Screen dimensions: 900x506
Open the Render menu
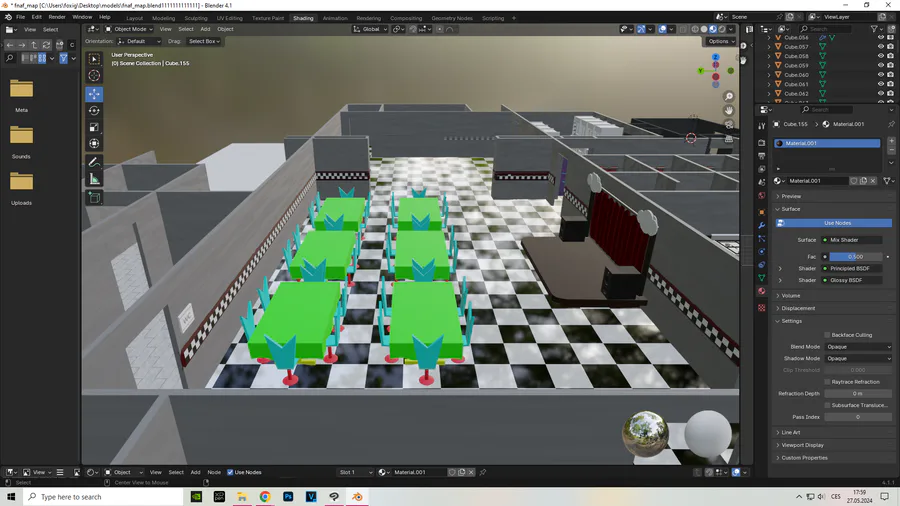click(x=57, y=17)
